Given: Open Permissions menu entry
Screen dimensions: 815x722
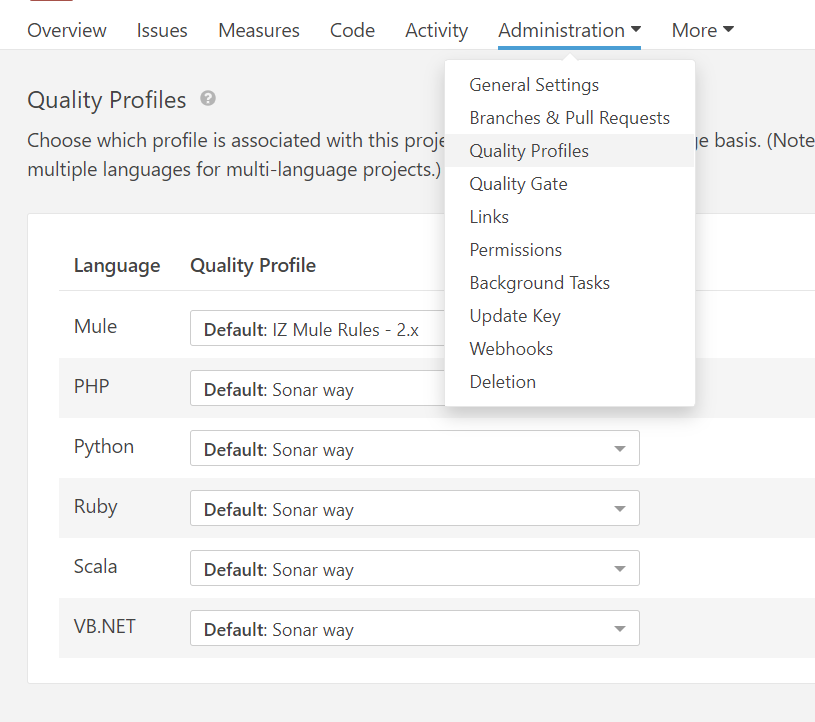Looking at the screenshot, I should click(570, 250).
